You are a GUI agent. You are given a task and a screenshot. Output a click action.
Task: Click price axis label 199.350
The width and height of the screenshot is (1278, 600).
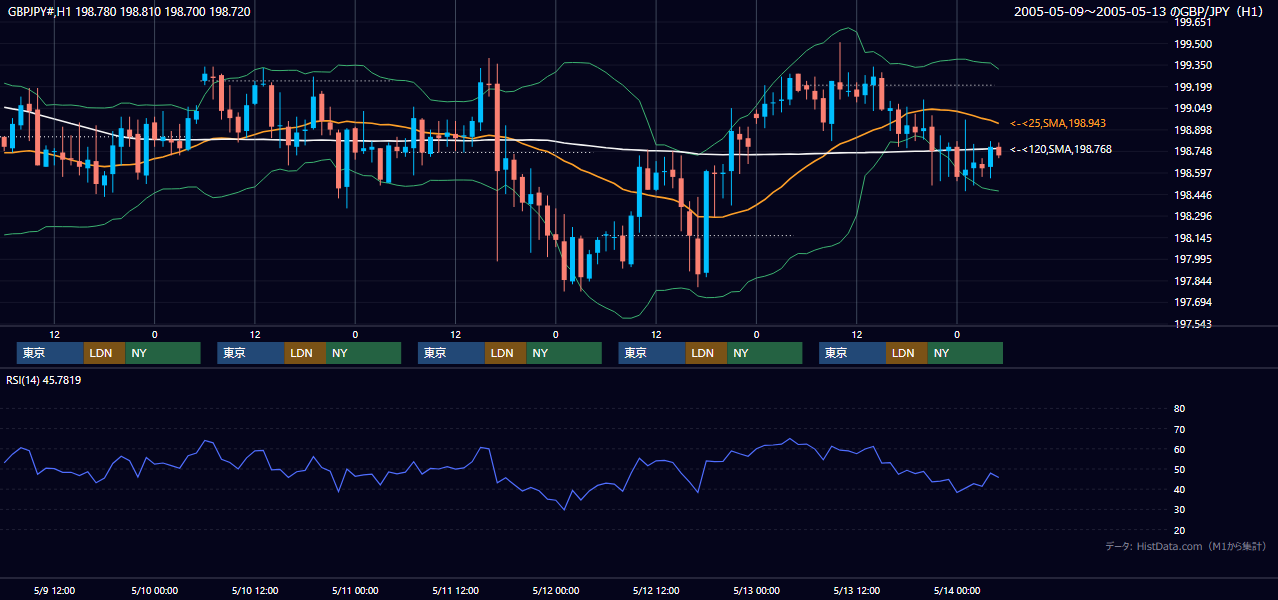[1192, 65]
